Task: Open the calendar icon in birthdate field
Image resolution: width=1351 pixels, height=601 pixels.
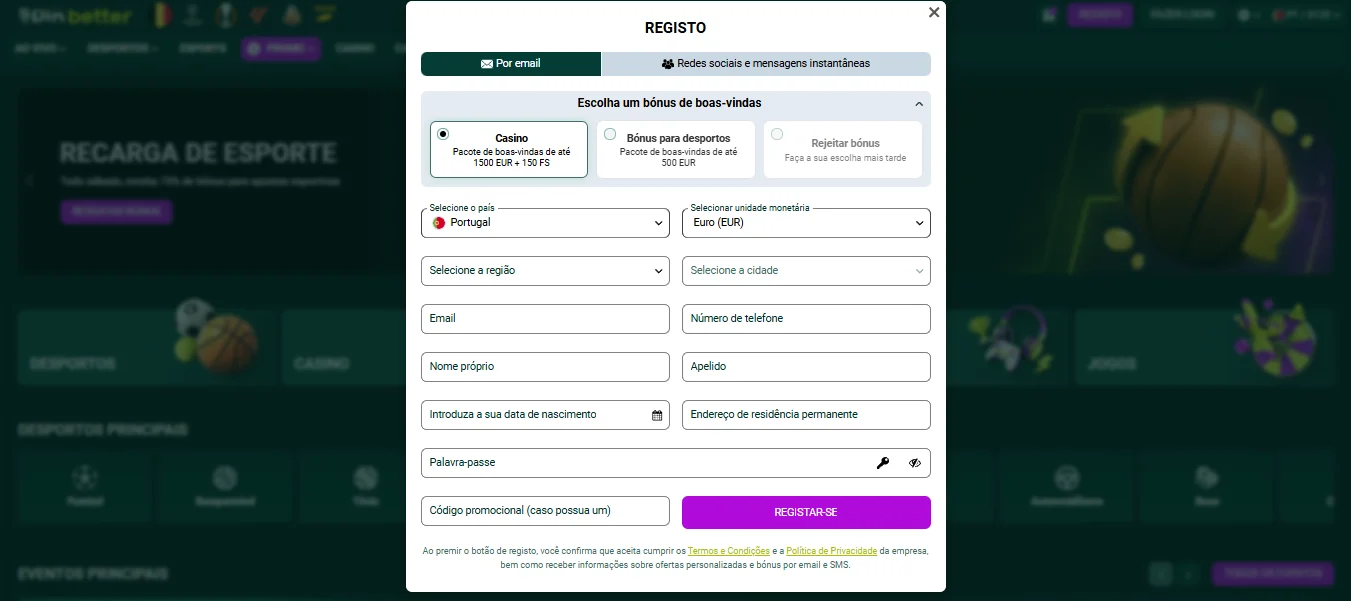Action: coord(657,414)
